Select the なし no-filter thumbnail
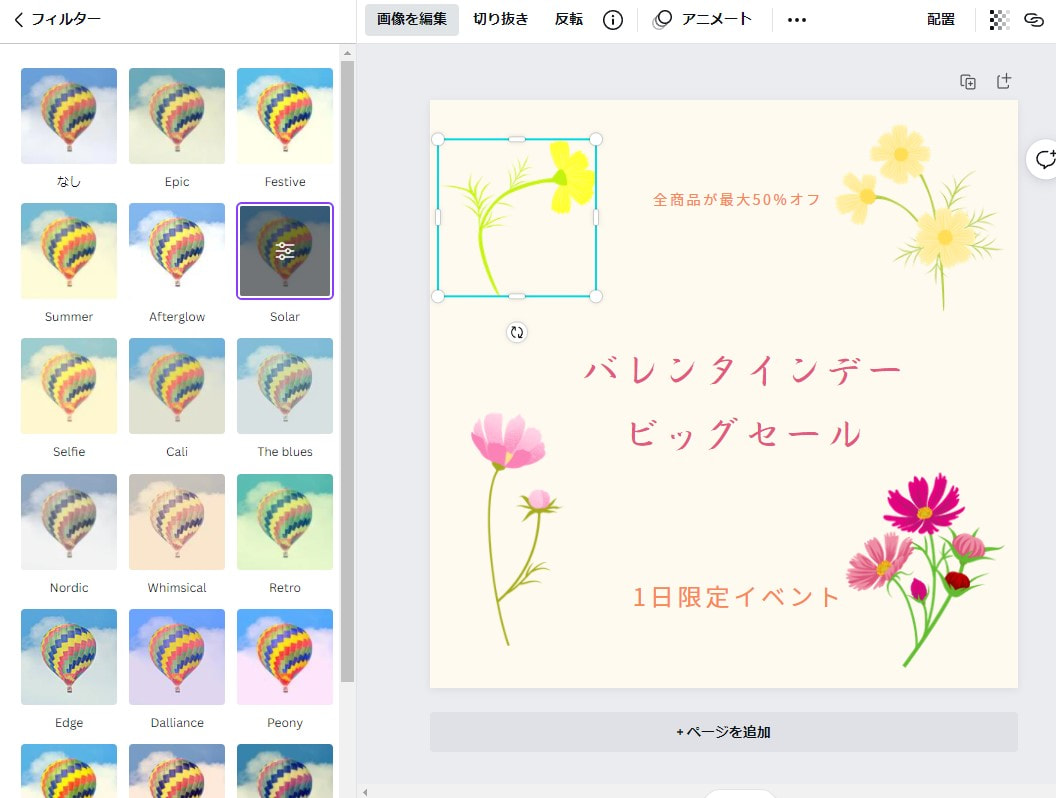This screenshot has height=798, width=1056. pyautogui.click(x=69, y=116)
